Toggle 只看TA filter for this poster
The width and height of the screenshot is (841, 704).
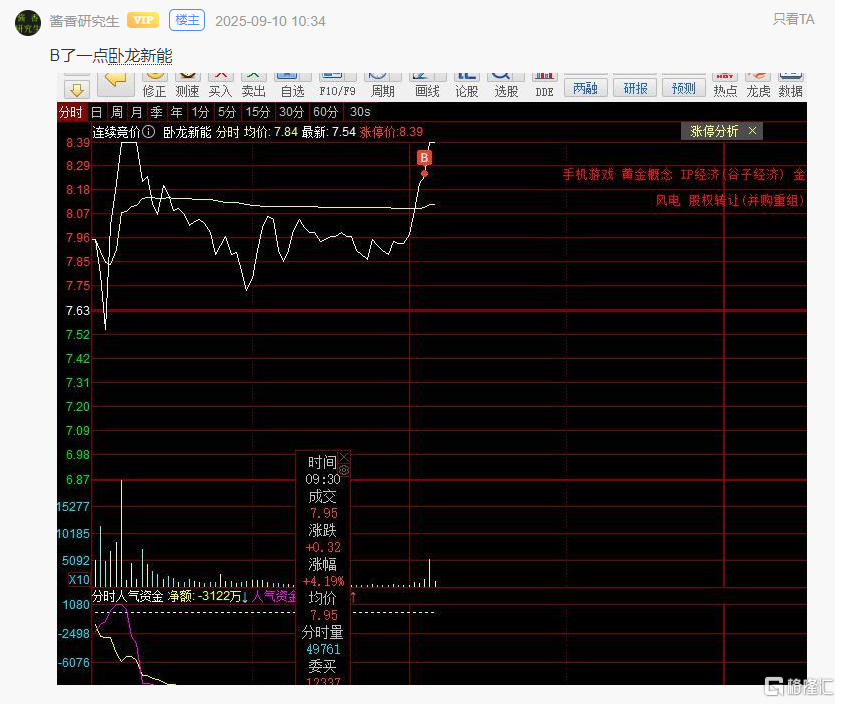(793, 19)
